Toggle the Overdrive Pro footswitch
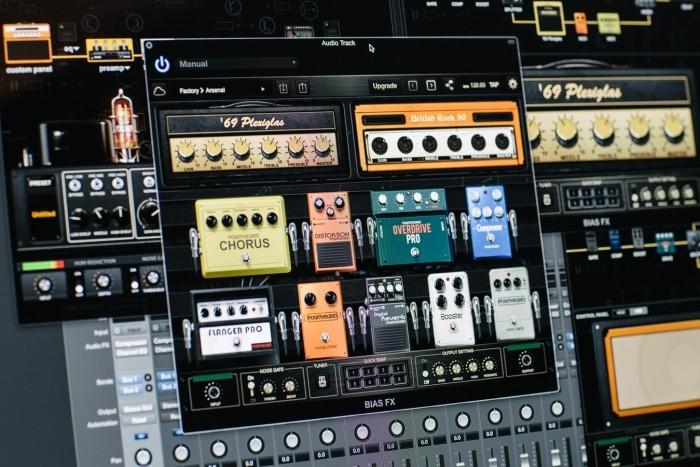Viewport: 700px width, 467px height. [x=415, y=253]
